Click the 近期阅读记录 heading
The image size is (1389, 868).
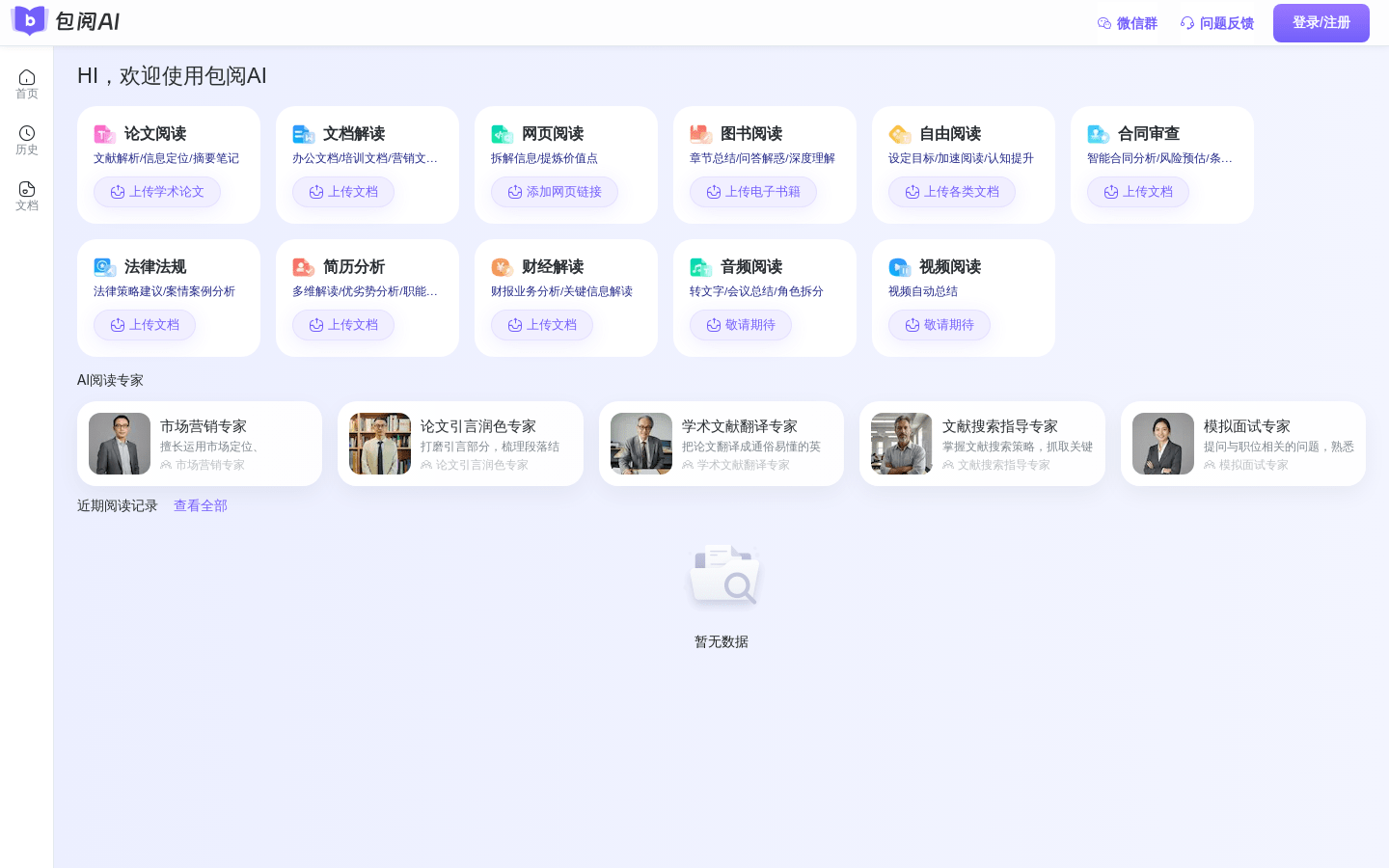click(118, 505)
